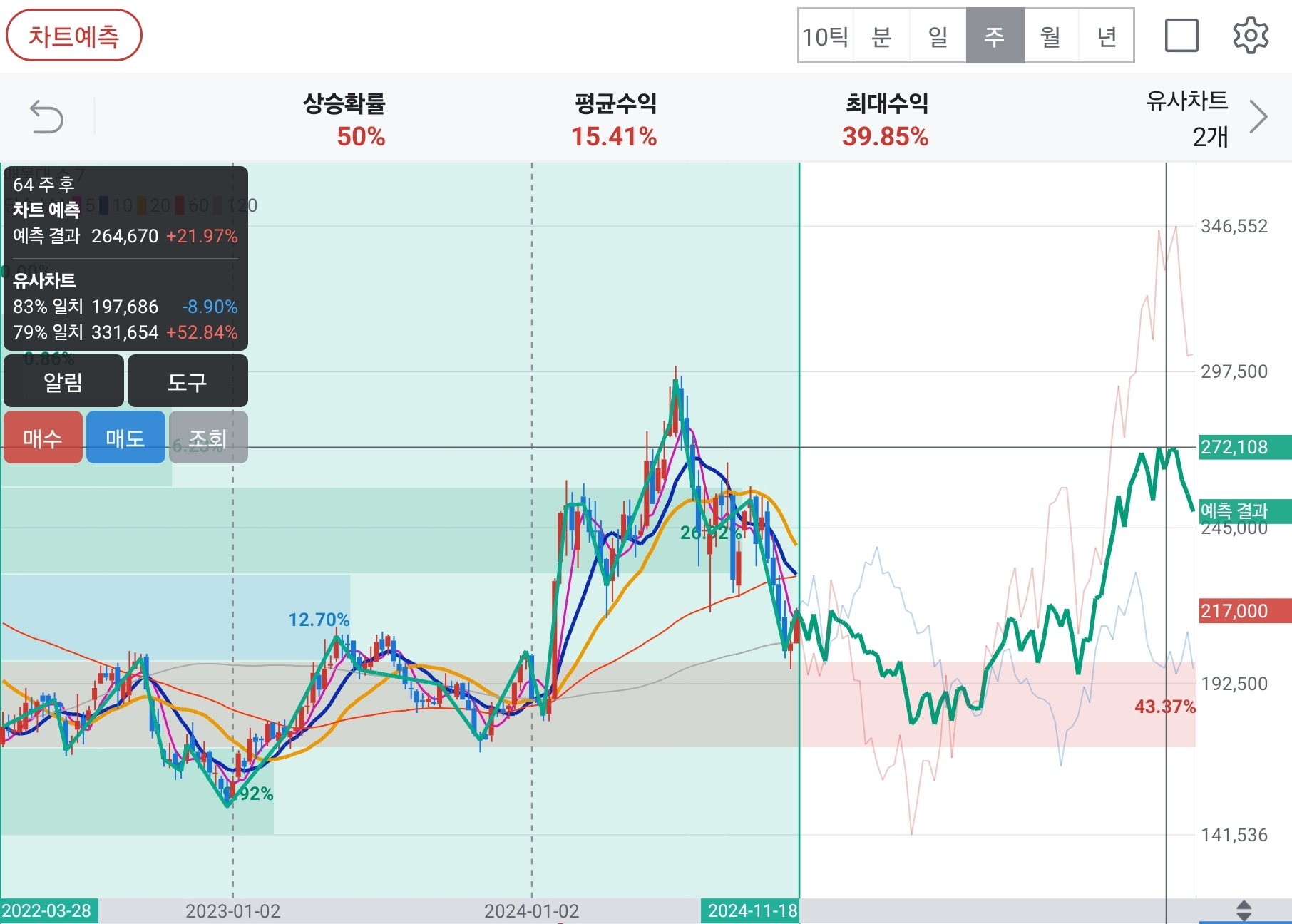The image size is (1292, 924).
Task: Toggle the fullscreen square icon
Action: click(x=1181, y=36)
